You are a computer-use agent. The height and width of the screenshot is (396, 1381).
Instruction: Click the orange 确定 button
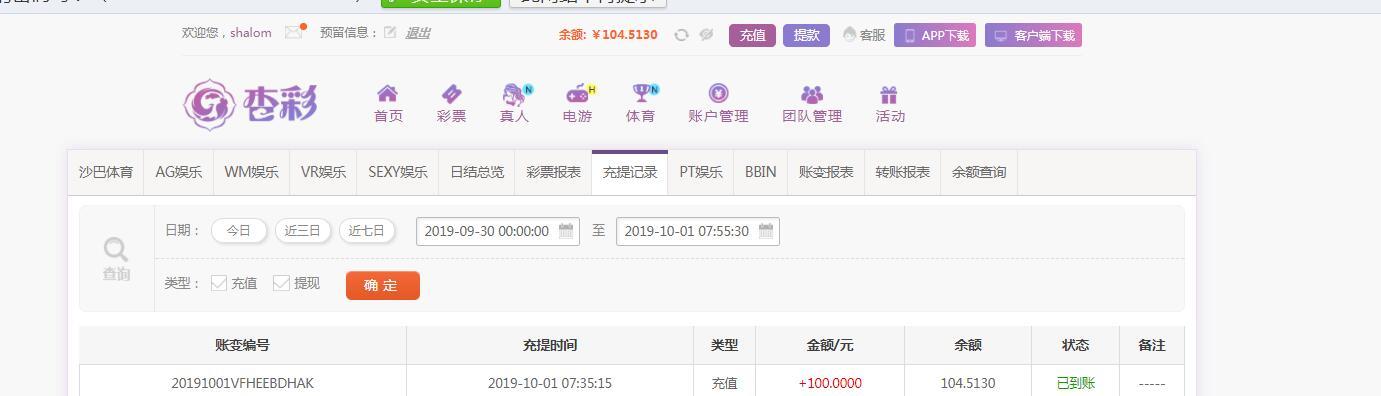[x=383, y=285]
